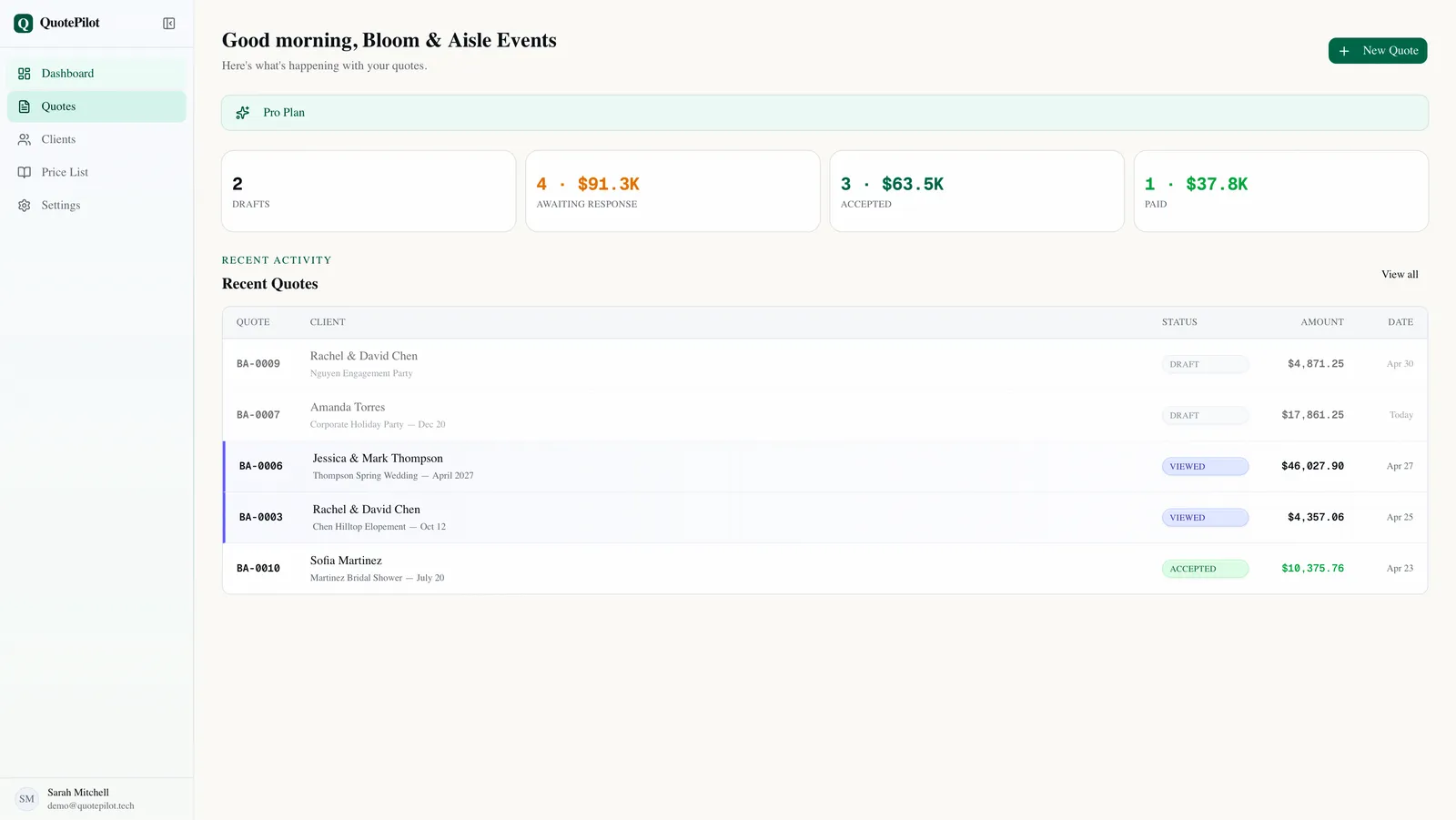
Task: Click the Apr 25 date
Action: point(1400,517)
